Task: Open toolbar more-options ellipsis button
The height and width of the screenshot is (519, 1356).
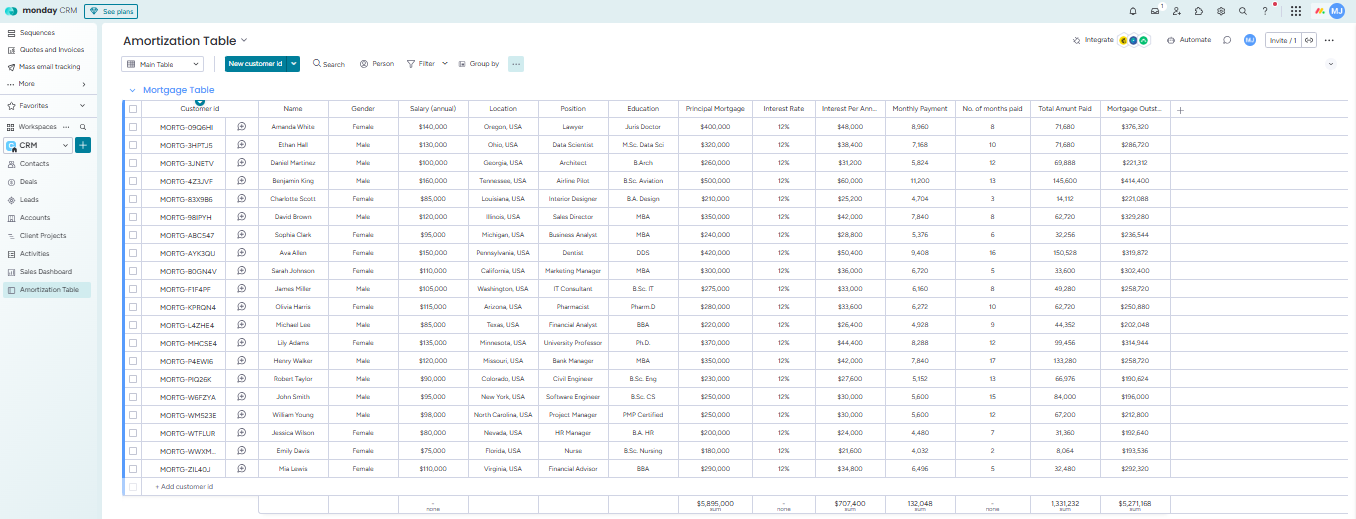Action: (516, 64)
